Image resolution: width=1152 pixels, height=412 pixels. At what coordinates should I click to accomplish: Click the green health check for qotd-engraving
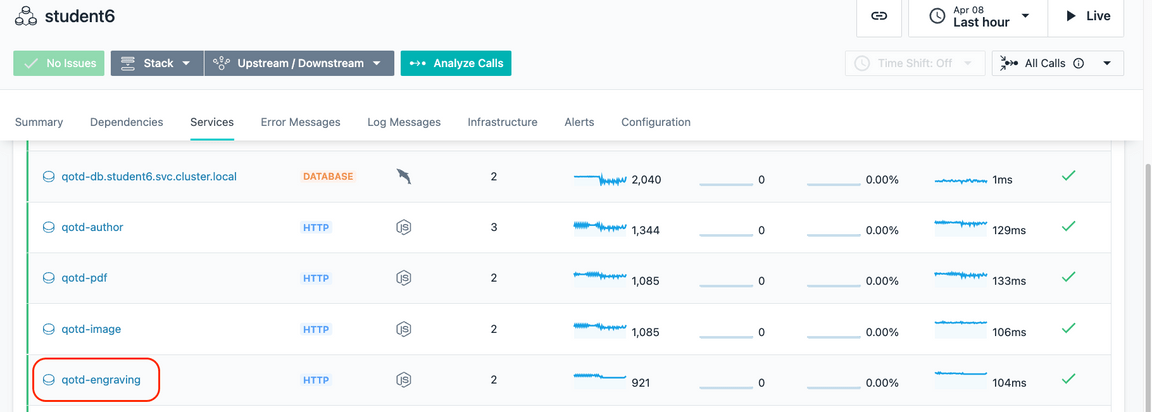point(1069,378)
